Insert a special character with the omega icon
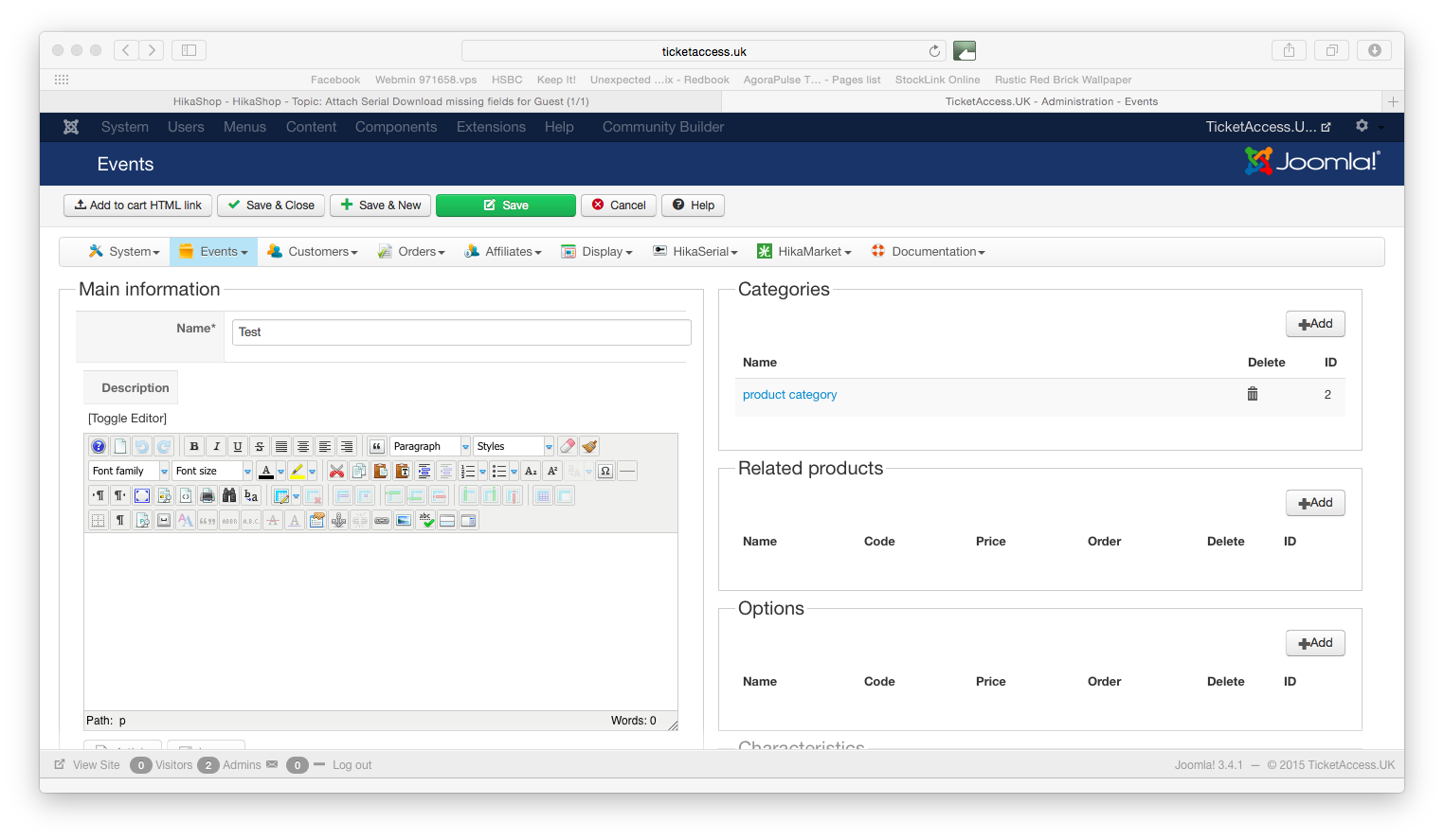The image size is (1444, 840). [x=605, y=471]
